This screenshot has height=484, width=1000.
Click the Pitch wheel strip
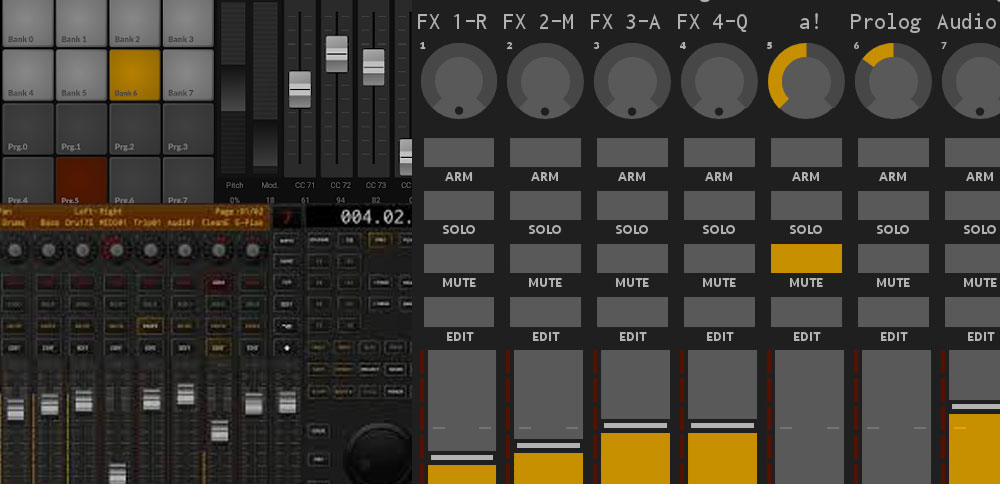[233, 88]
